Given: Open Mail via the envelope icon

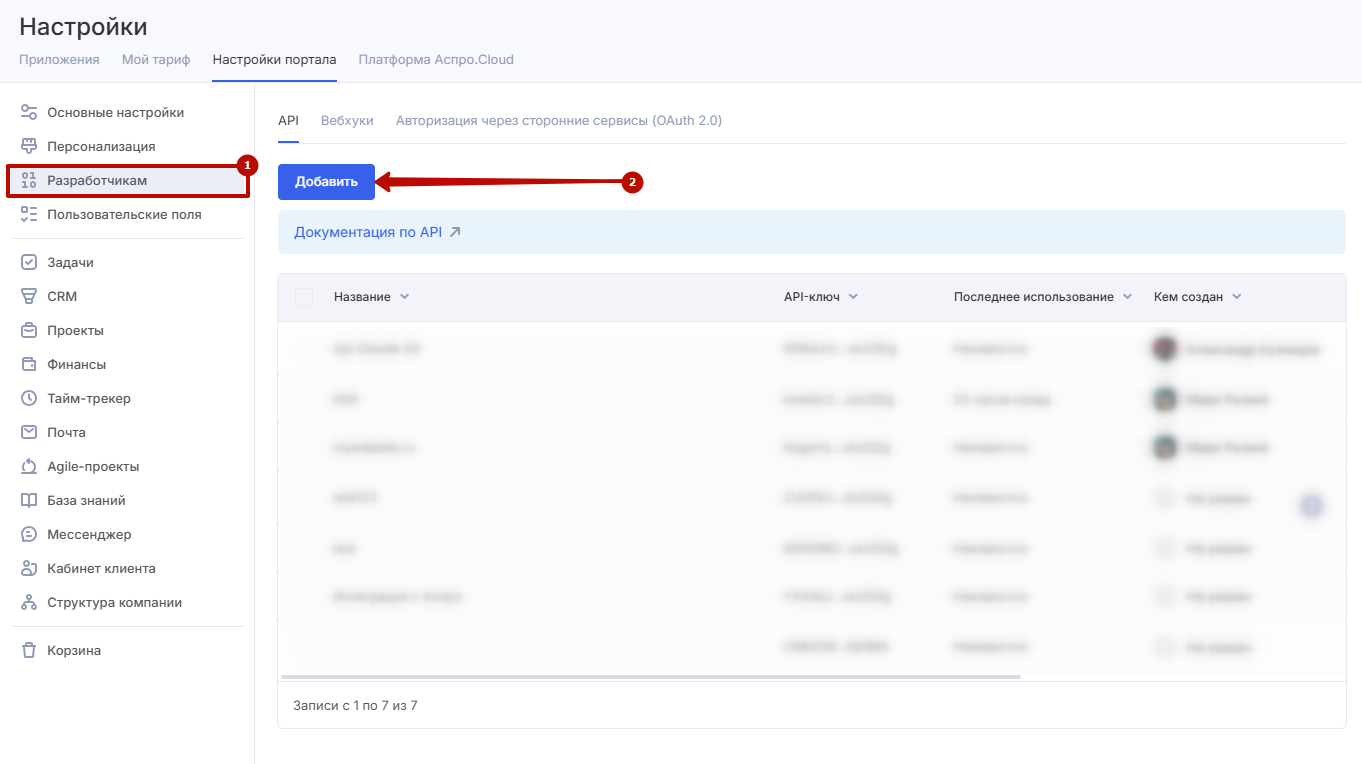Looking at the screenshot, I should [x=29, y=433].
